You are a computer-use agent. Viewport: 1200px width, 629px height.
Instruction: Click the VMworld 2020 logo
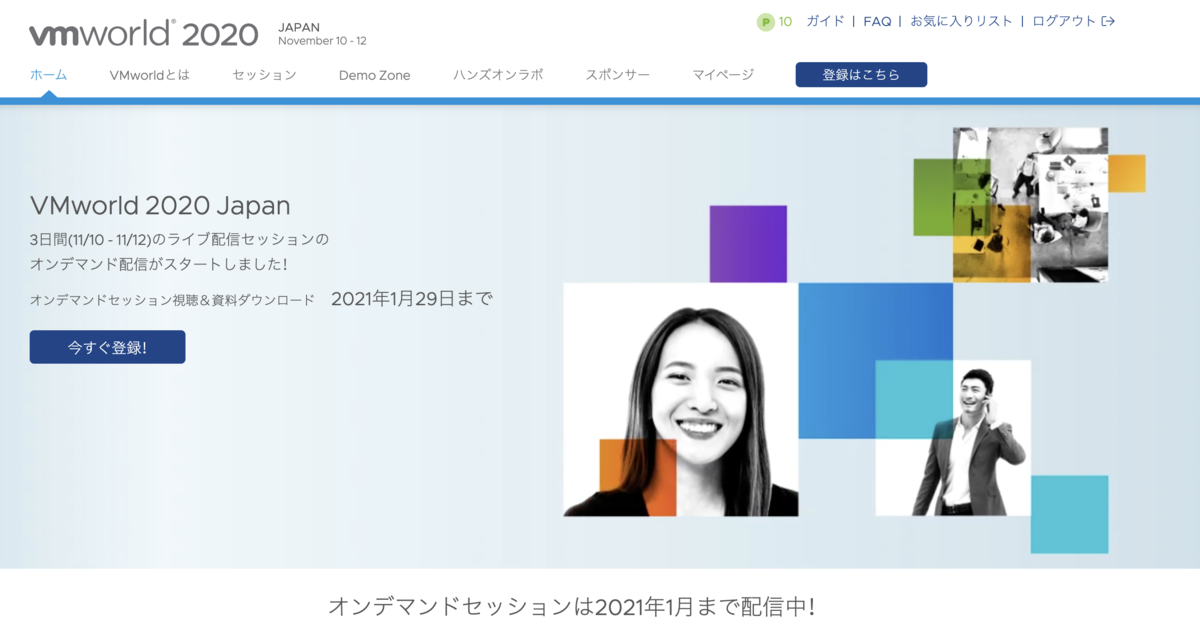pyautogui.click(x=143, y=34)
